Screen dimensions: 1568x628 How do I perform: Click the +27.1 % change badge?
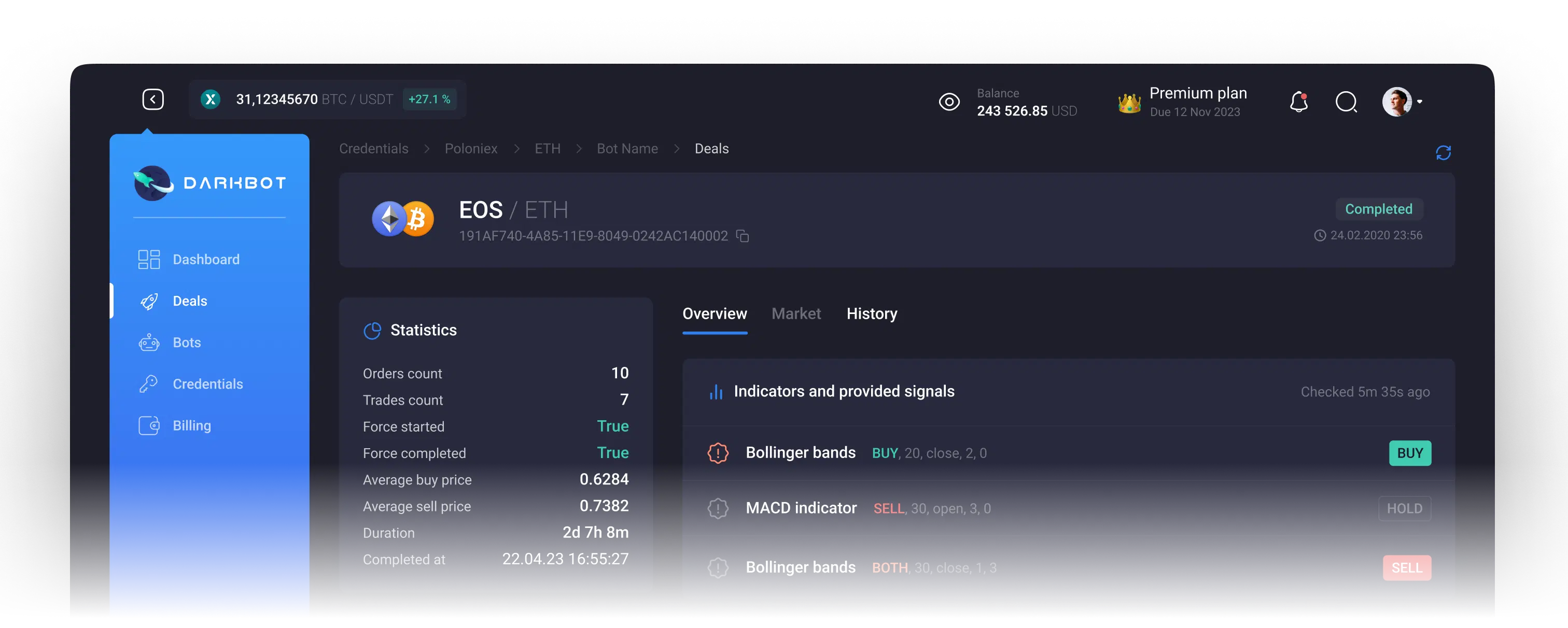pos(430,98)
